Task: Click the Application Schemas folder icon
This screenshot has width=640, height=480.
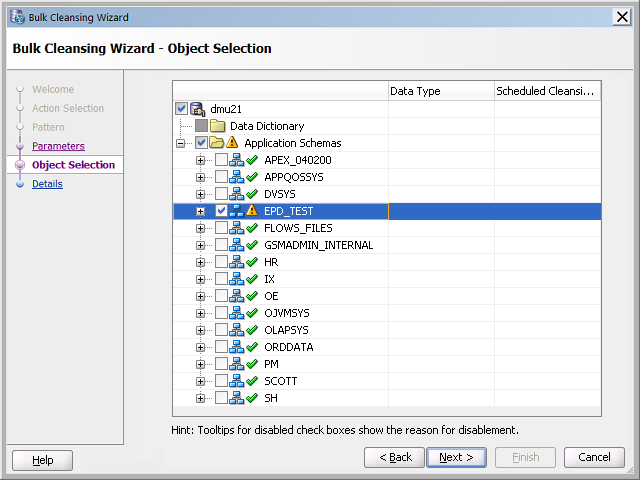Action: (217, 143)
